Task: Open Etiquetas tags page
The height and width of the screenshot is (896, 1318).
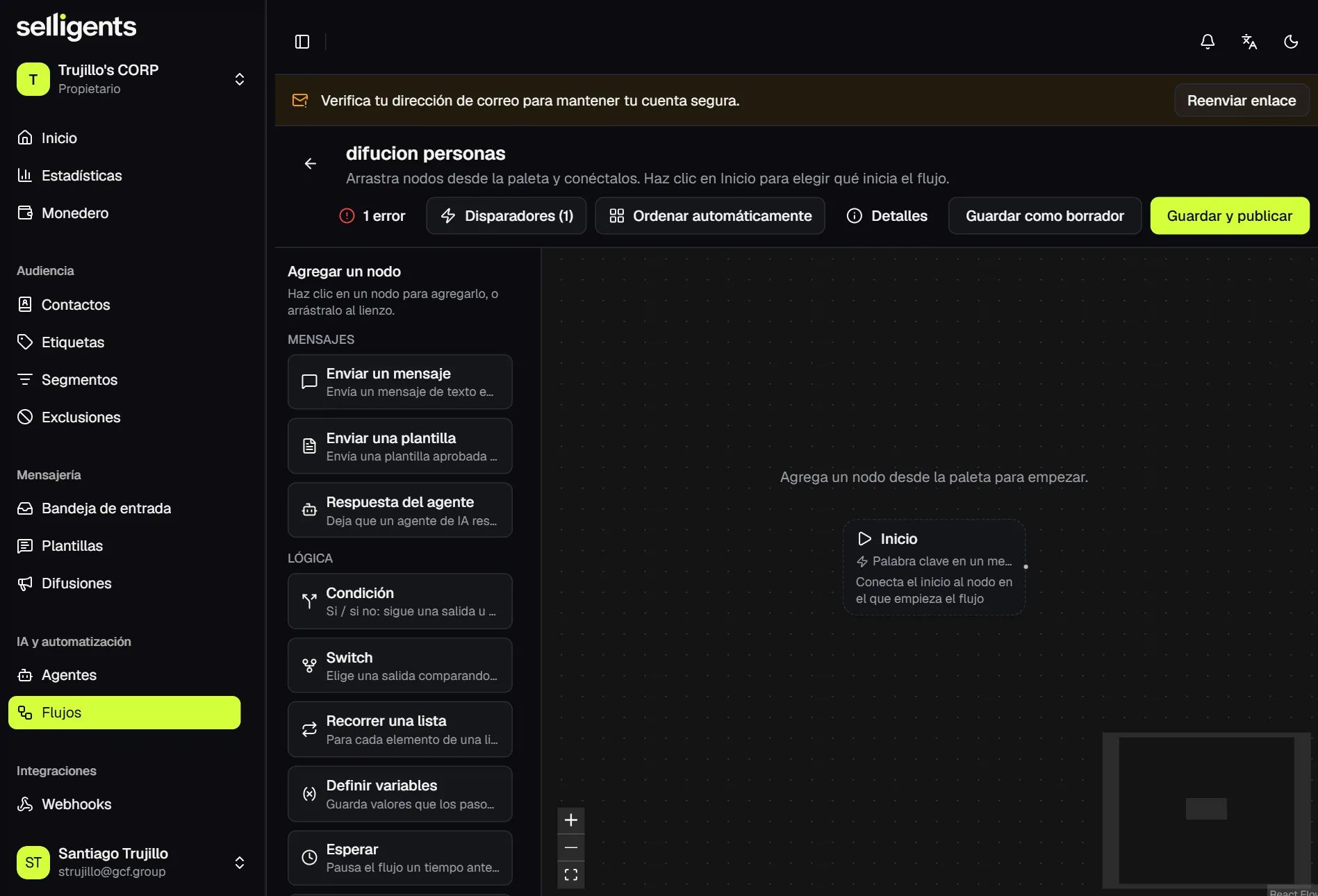Action: (x=124, y=342)
